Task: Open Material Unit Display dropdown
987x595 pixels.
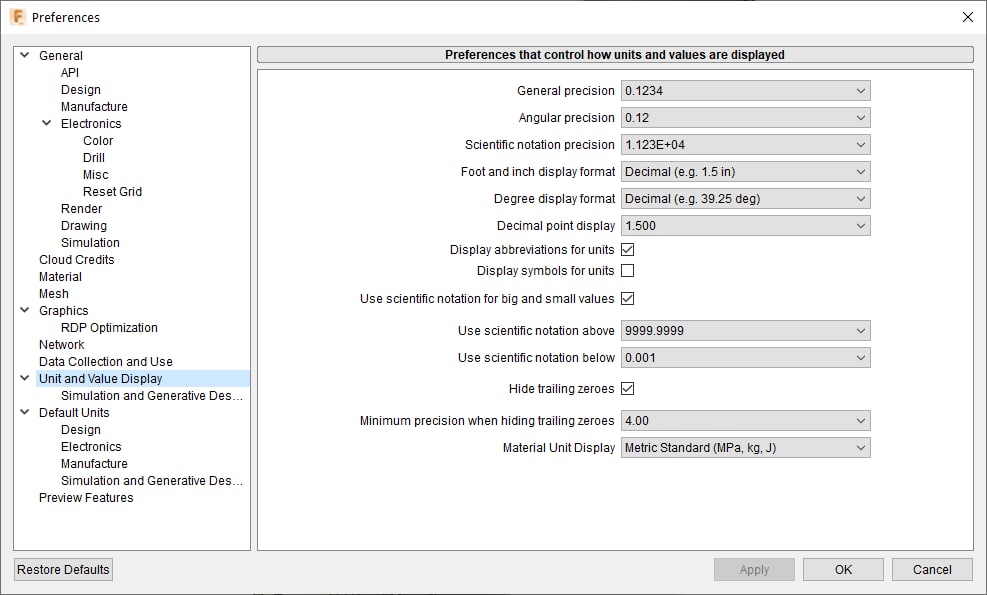Action: (745, 448)
